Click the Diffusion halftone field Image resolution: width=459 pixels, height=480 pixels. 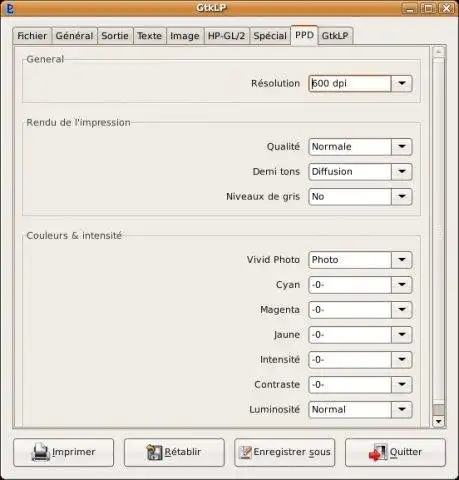point(350,172)
